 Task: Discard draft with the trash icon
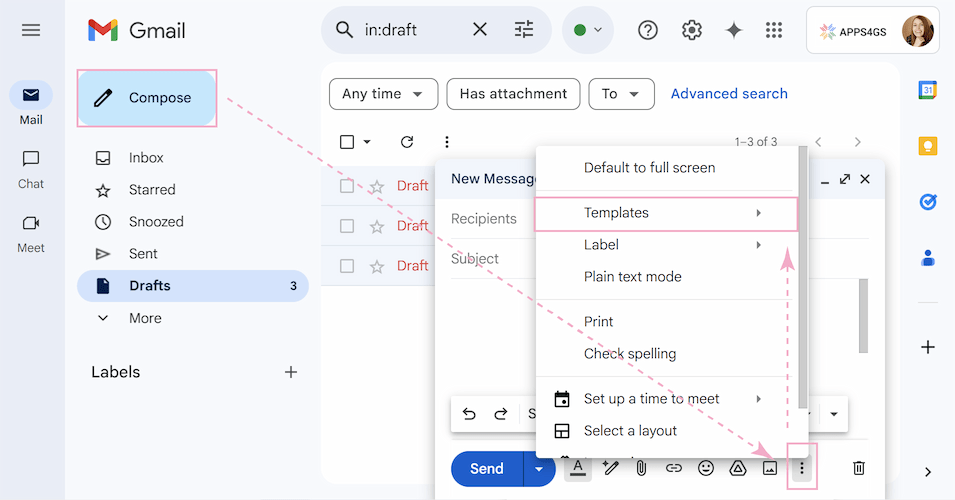pos(858,468)
